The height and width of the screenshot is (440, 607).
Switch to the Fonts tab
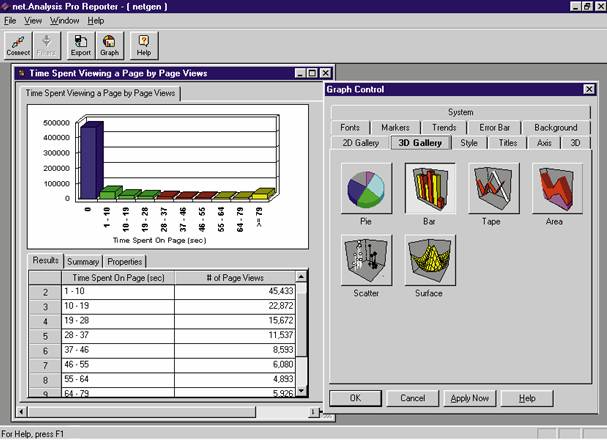pos(350,127)
